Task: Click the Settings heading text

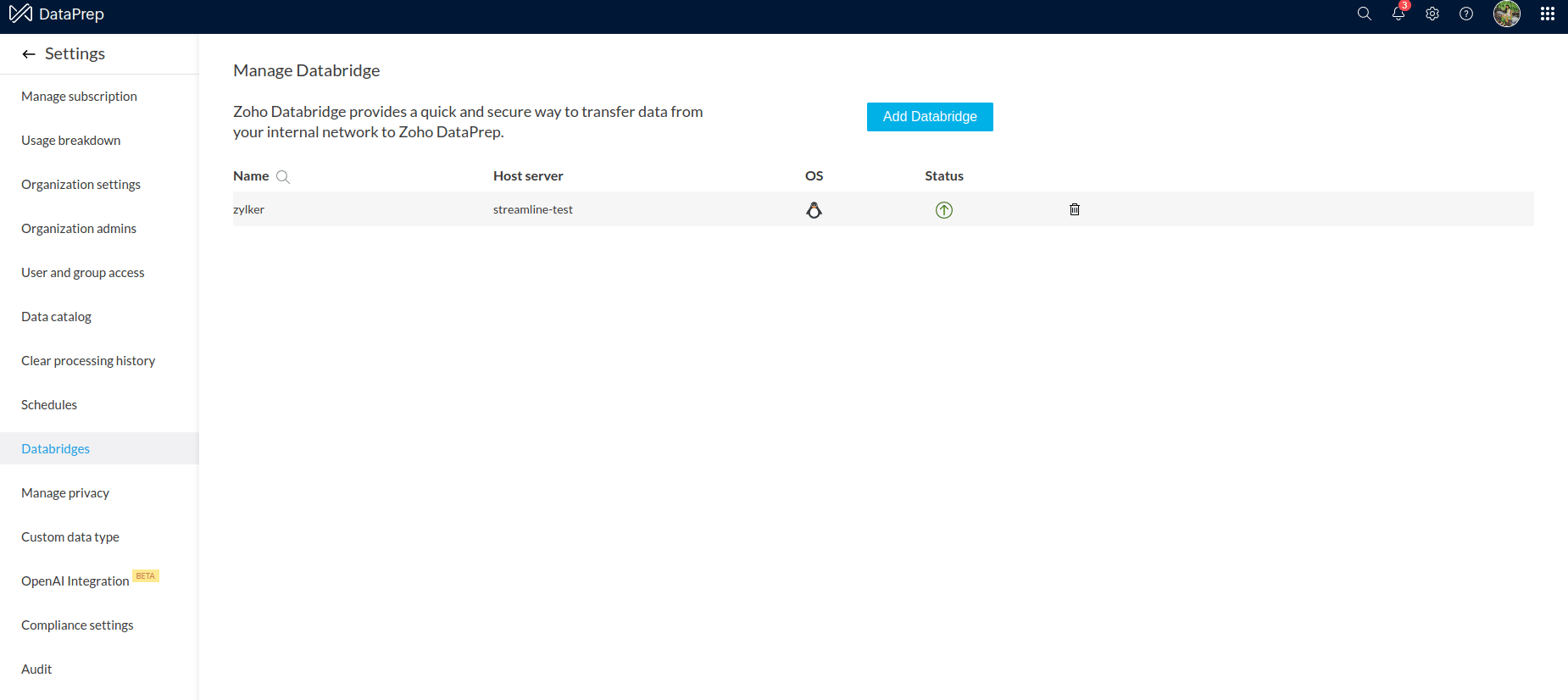Action: [x=75, y=53]
